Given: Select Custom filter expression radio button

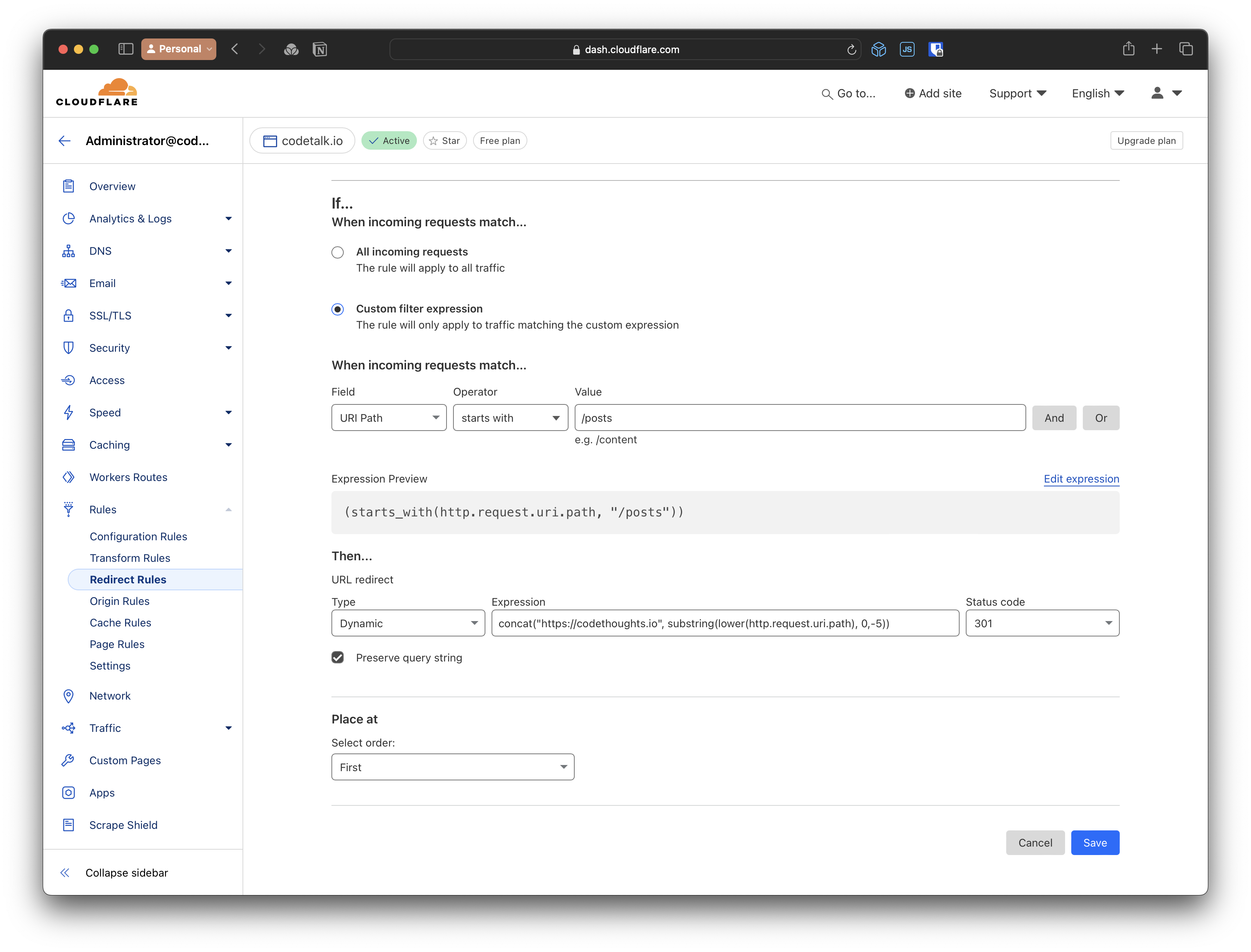Looking at the screenshot, I should [x=338, y=309].
